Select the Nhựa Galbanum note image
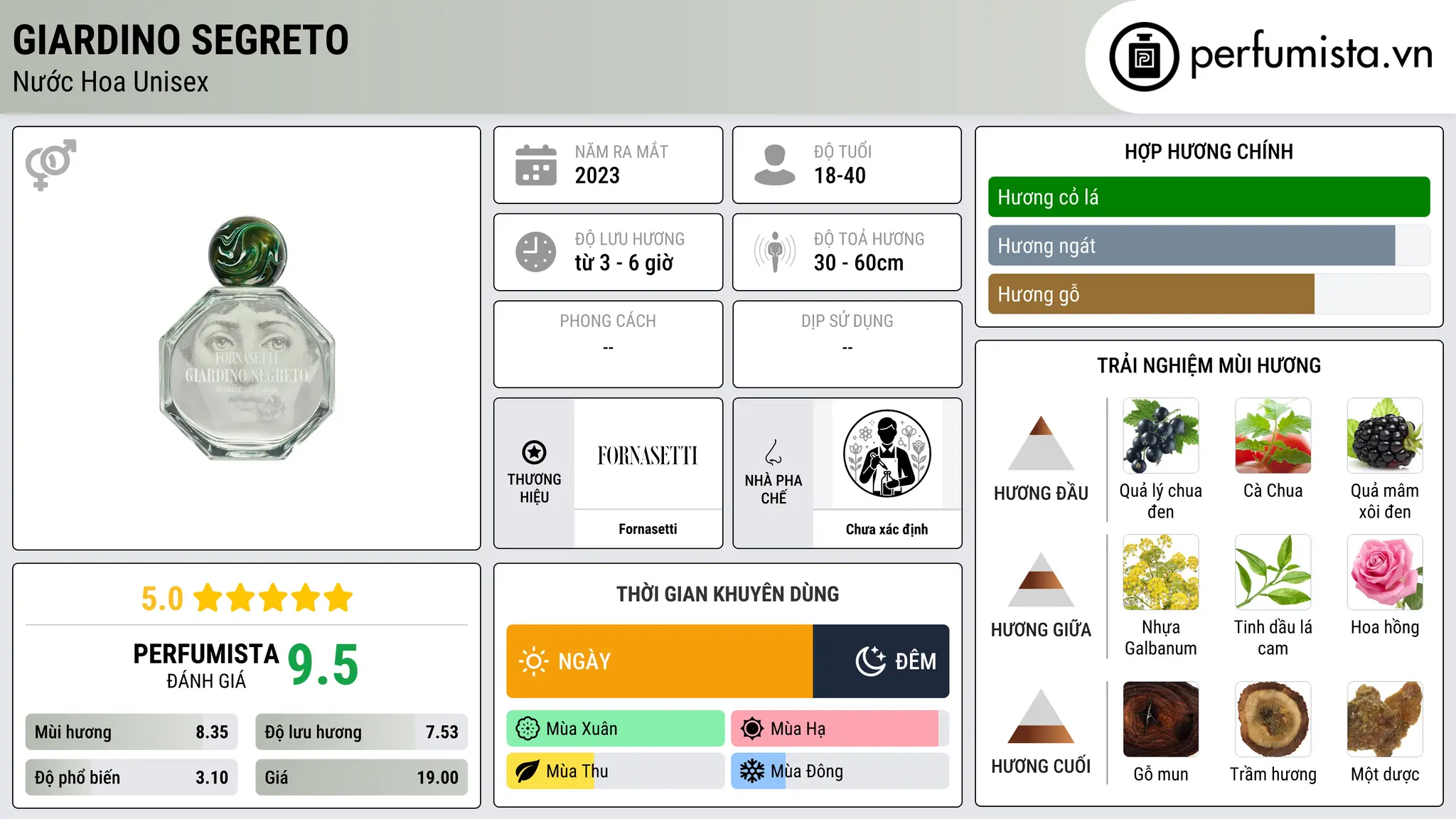 1161,572
